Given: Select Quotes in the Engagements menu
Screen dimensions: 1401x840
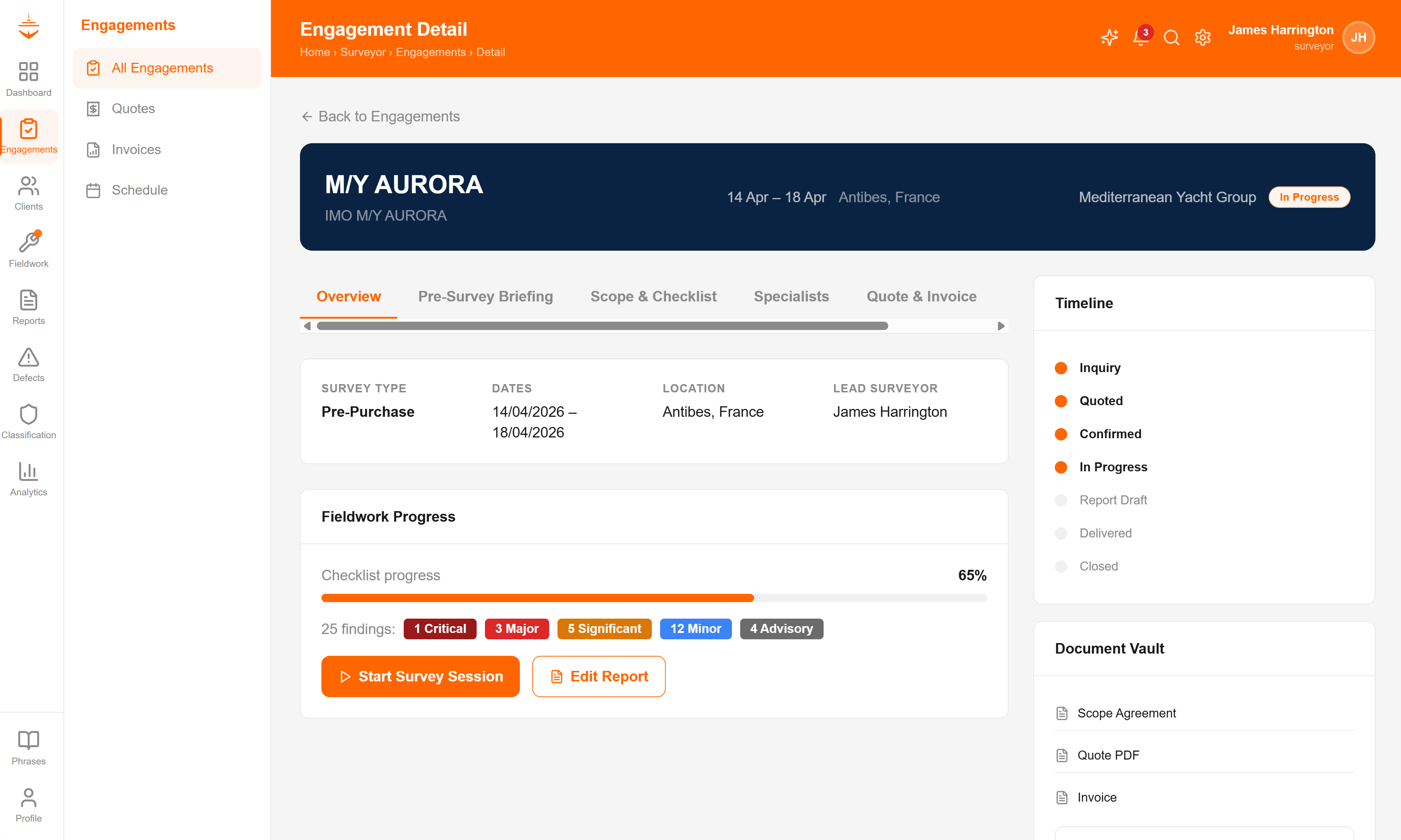Looking at the screenshot, I should click(x=133, y=109).
